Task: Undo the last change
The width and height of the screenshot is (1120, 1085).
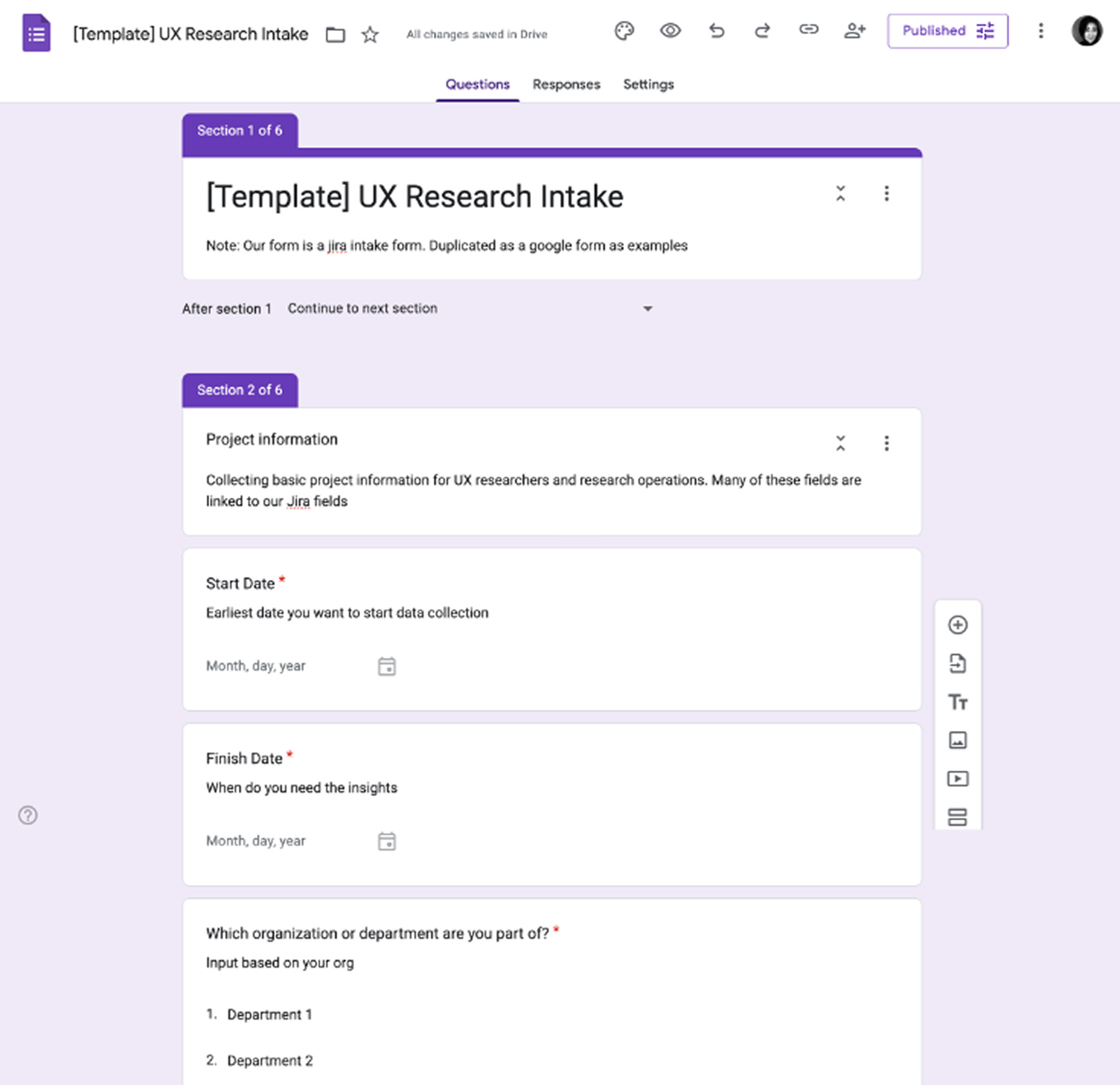Action: click(717, 30)
